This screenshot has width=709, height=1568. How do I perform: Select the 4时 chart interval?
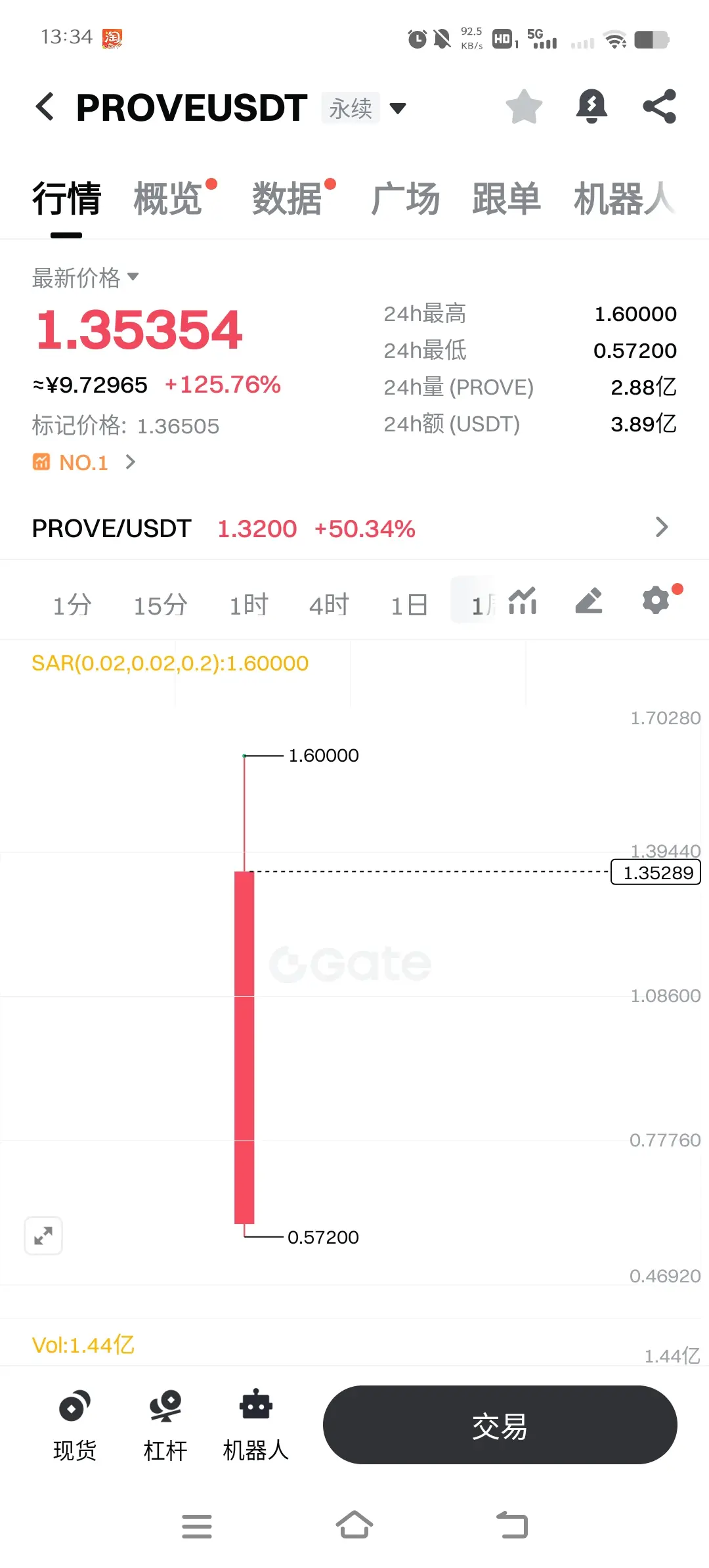329,605
